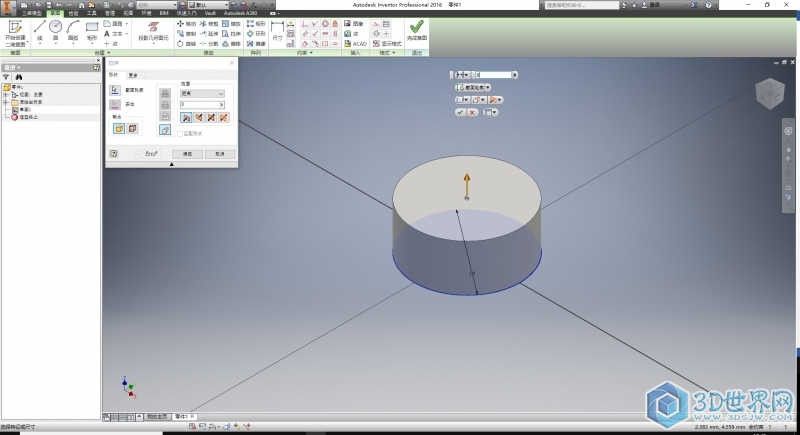Viewport: 800px width, 435px height.
Task: Select Surface output mode in Extrude dialog
Action: pos(132,129)
